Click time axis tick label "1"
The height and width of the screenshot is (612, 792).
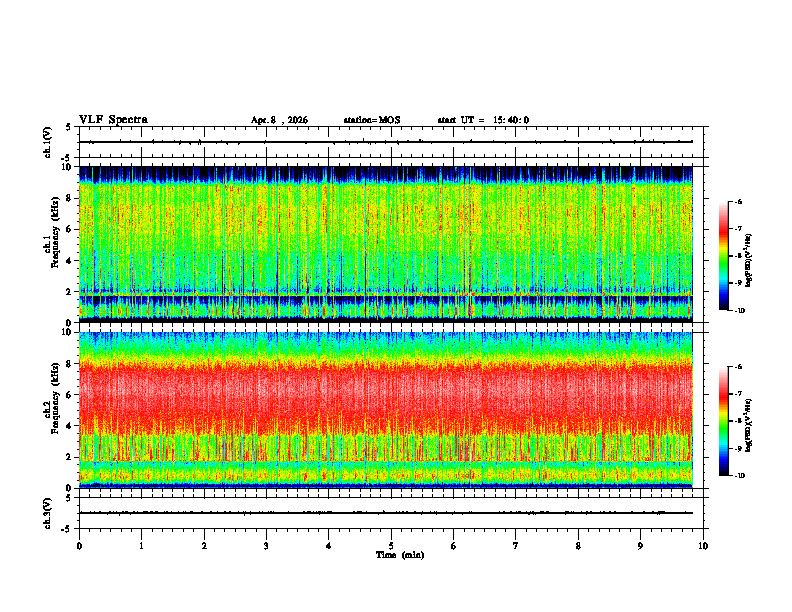[x=141, y=546]
